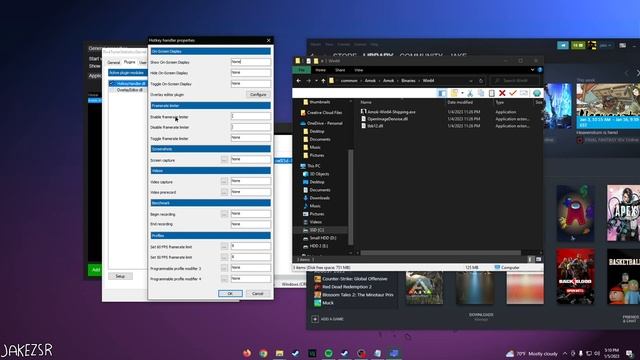This screenshot has height=360, width=640.
Task: Switch to the Plugins tab
Action: [129, 62]
